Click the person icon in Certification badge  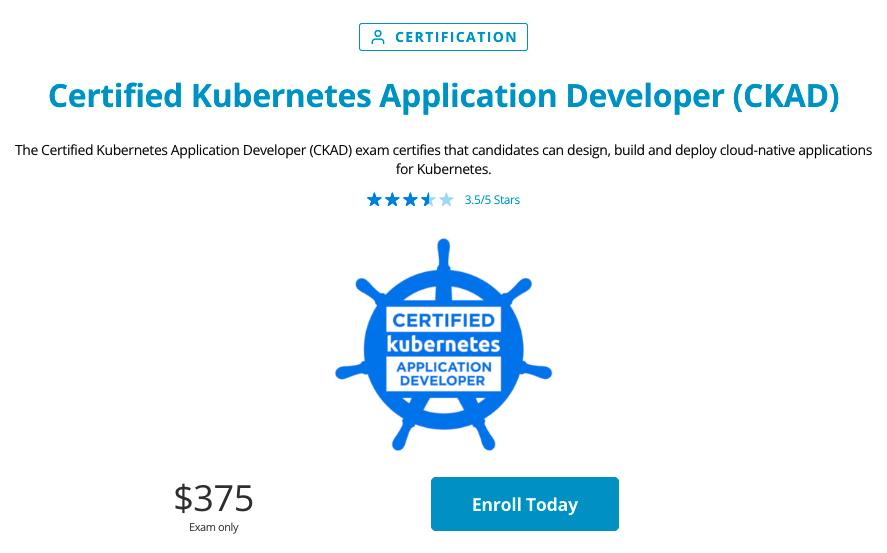[378, 37]
